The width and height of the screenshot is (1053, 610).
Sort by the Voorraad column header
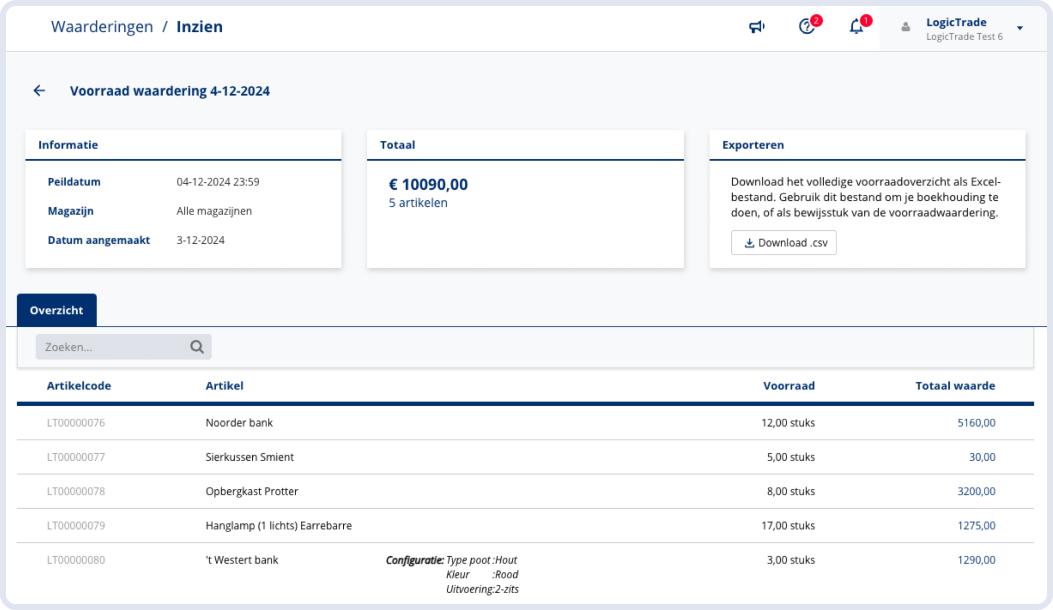pyautogui.click(x=788, y=386)
